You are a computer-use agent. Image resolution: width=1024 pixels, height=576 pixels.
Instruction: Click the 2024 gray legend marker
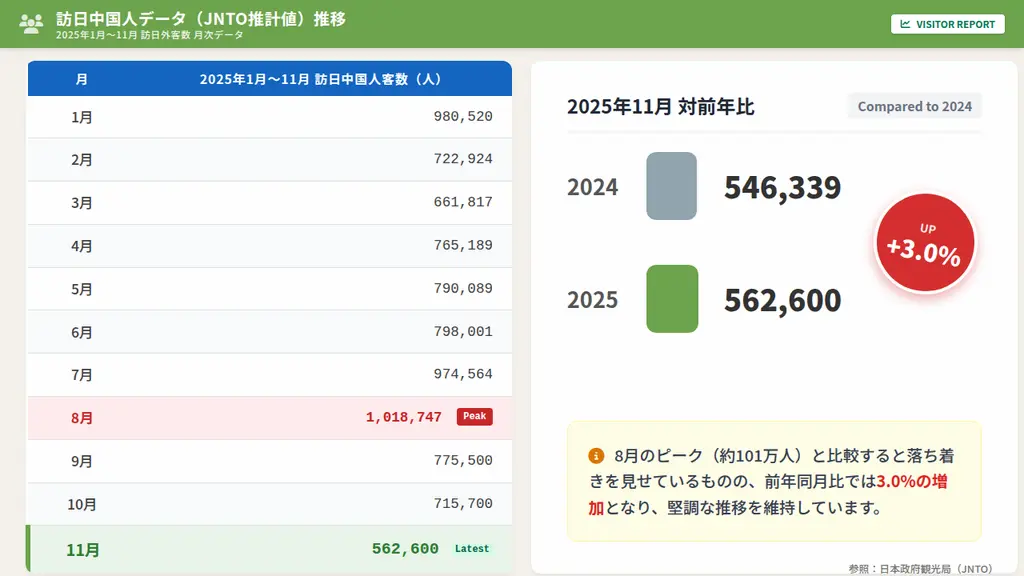coord(670,187)
